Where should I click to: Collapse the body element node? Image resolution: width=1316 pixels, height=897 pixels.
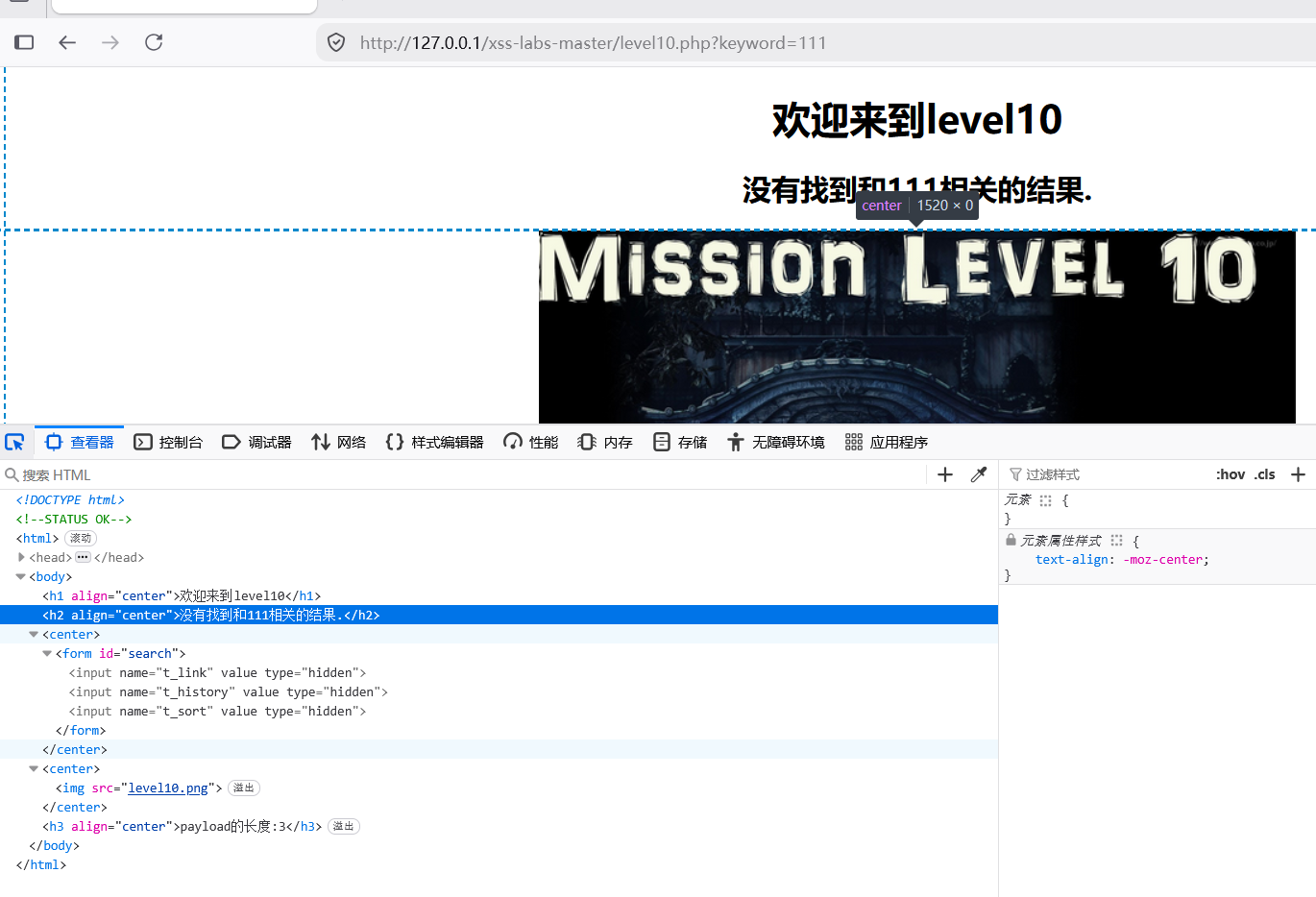pos(21,576)
